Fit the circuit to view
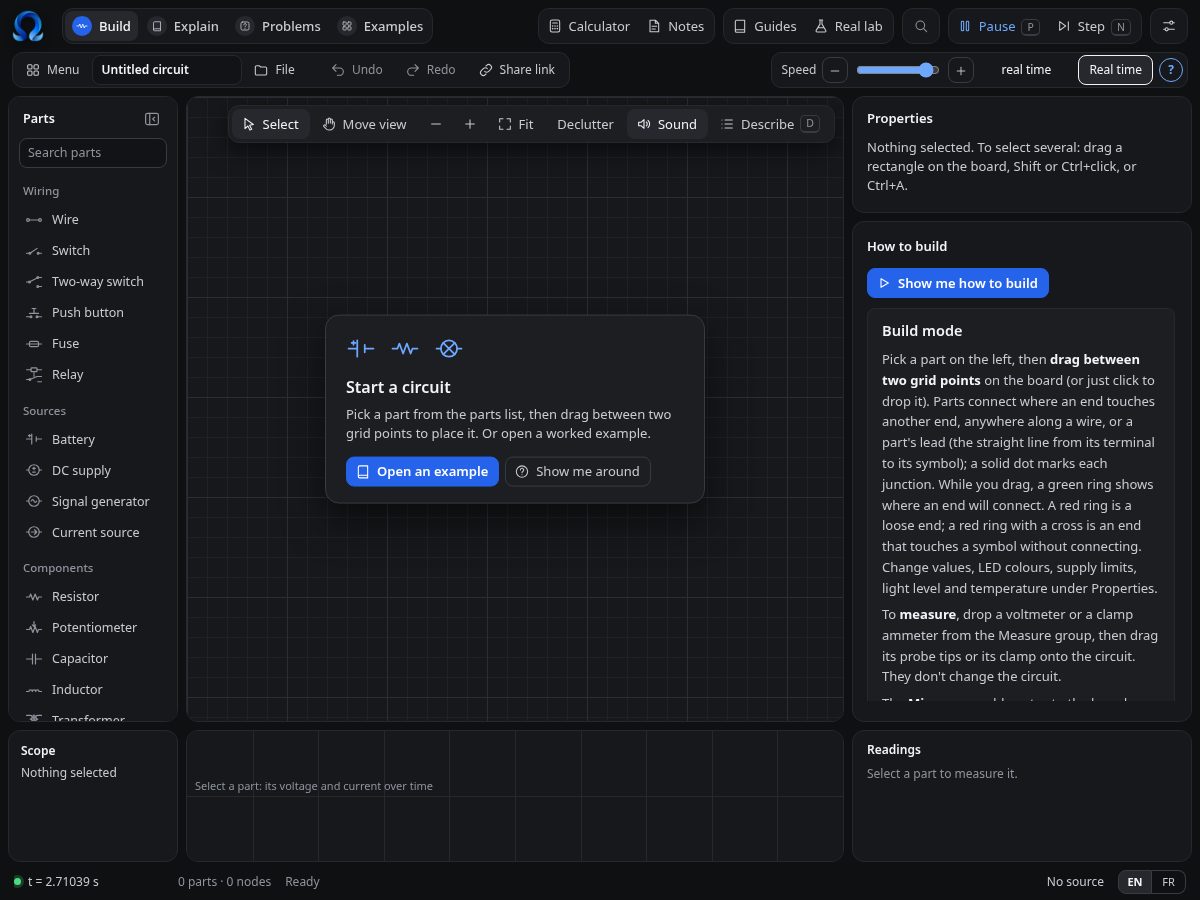The height and width of the screenshot is (900, 1200). pyautogui.click(x=516, y=124)
